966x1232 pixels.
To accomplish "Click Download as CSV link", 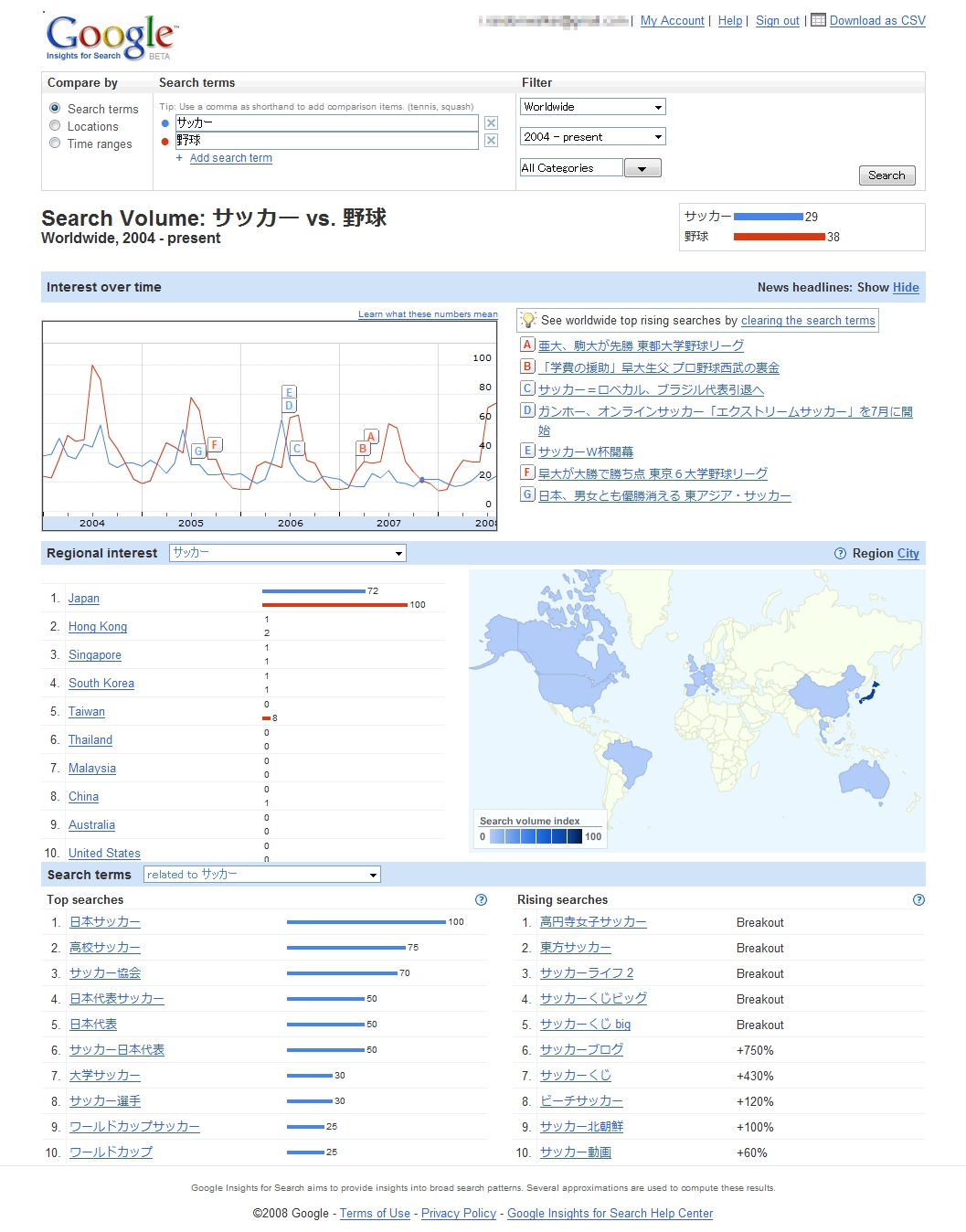I will (877, 20).
